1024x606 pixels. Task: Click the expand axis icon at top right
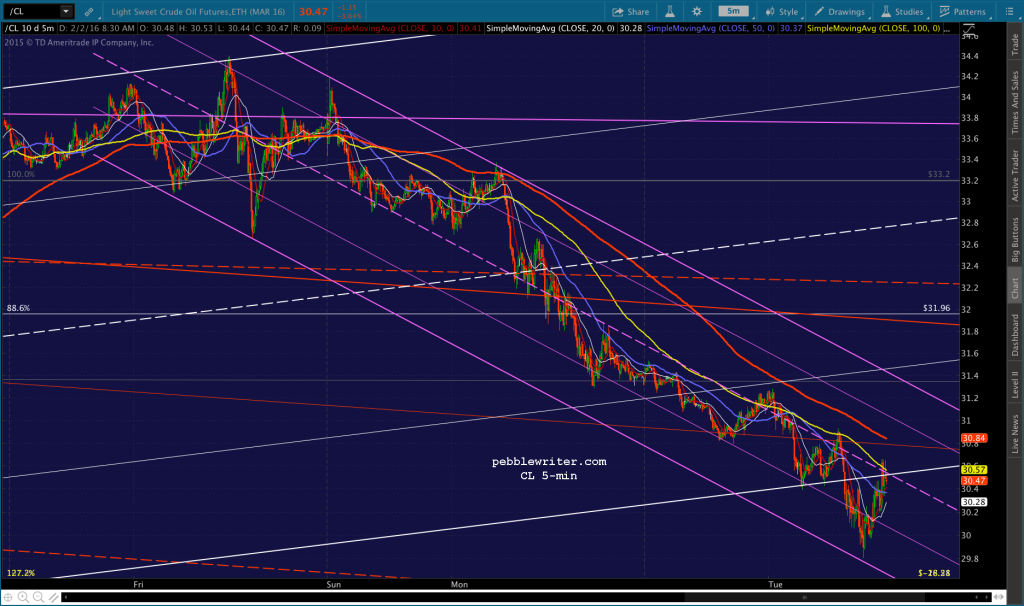pos(968,29)
